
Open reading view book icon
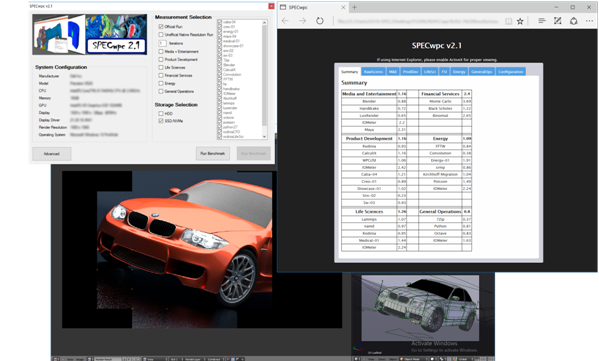pos(508,21)
